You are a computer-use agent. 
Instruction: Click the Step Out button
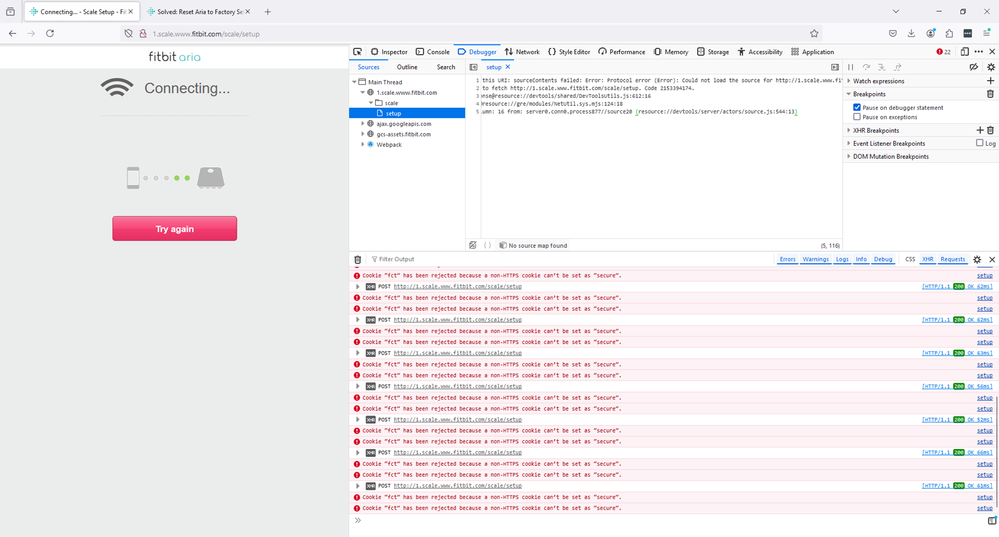(x=898, y=67)
